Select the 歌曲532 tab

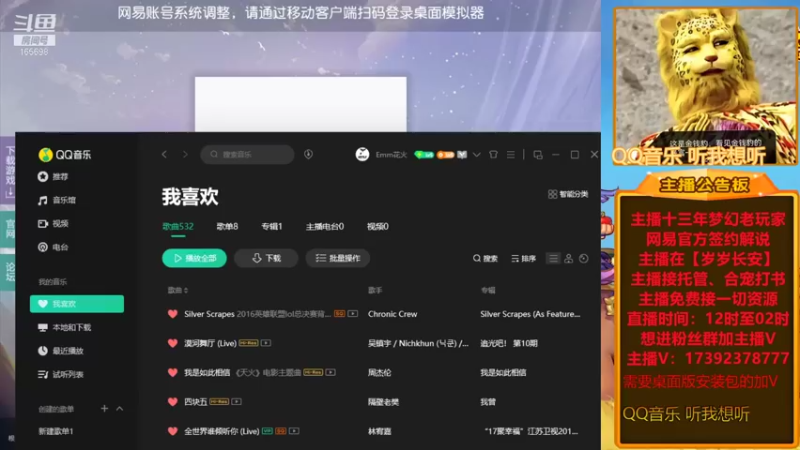[178, 227]
